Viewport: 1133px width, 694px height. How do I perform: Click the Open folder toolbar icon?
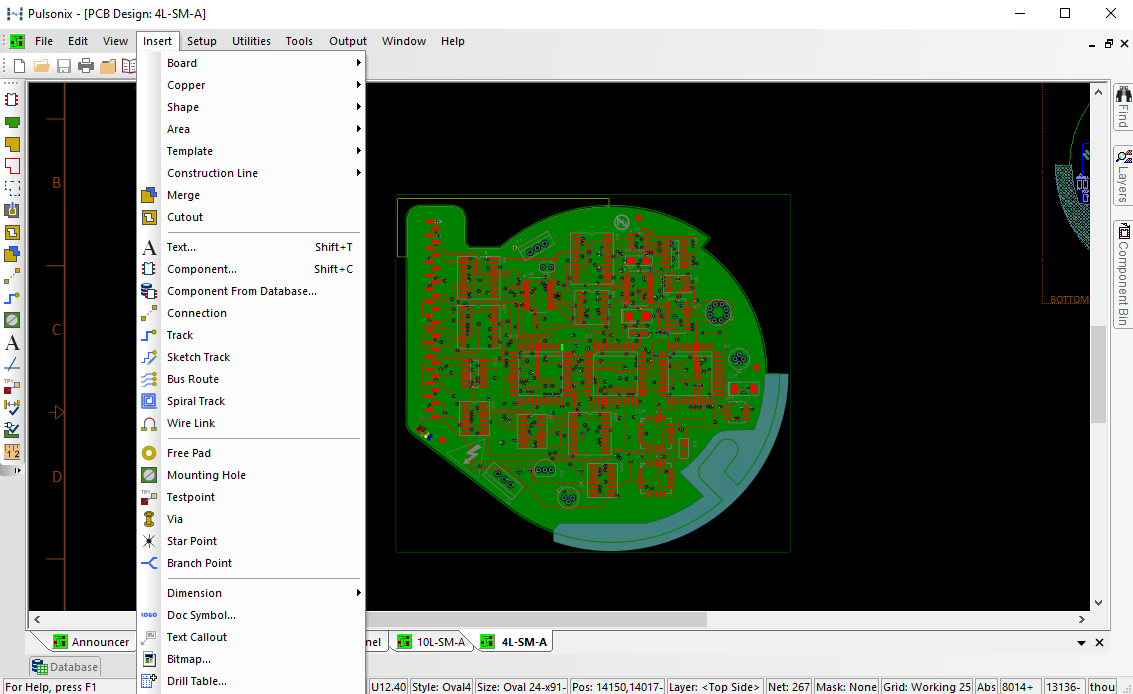[42, 66]
